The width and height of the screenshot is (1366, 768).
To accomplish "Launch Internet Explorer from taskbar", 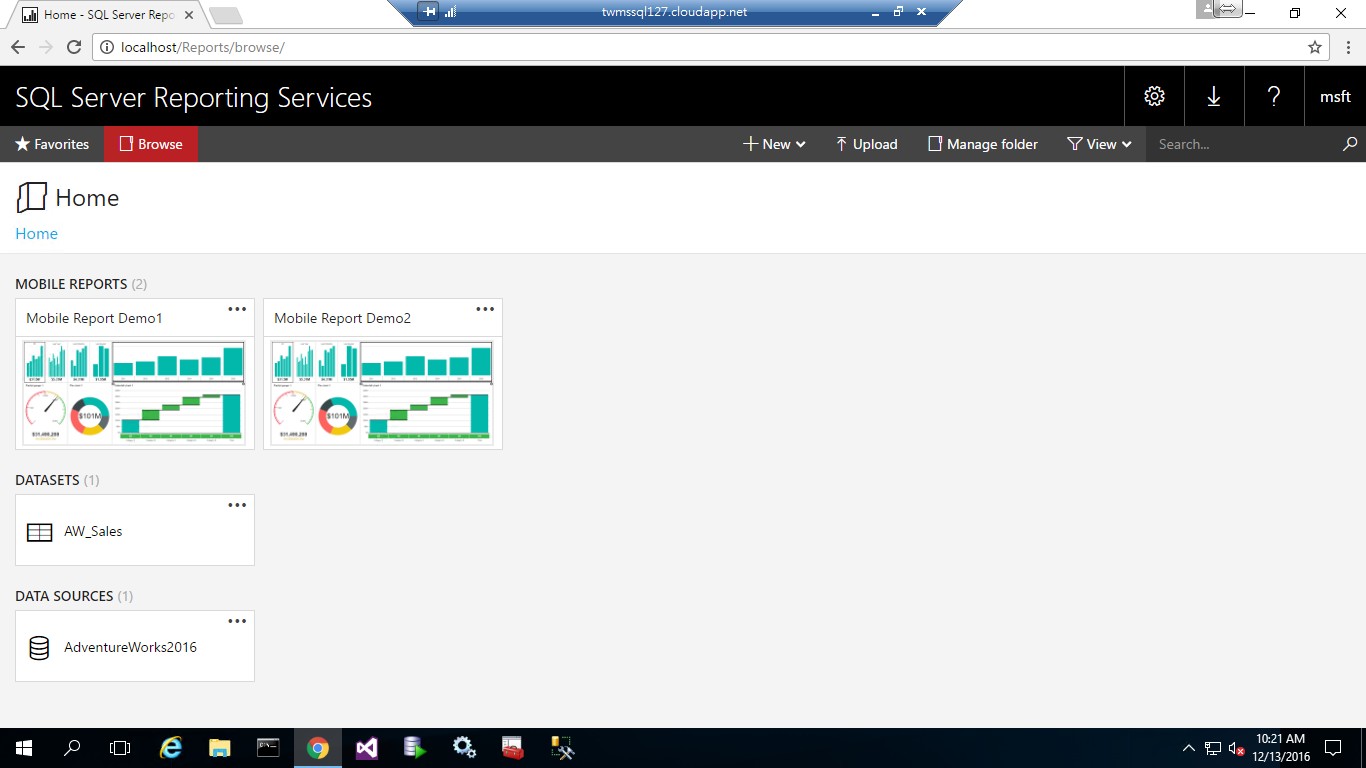I will coord(171,748).
